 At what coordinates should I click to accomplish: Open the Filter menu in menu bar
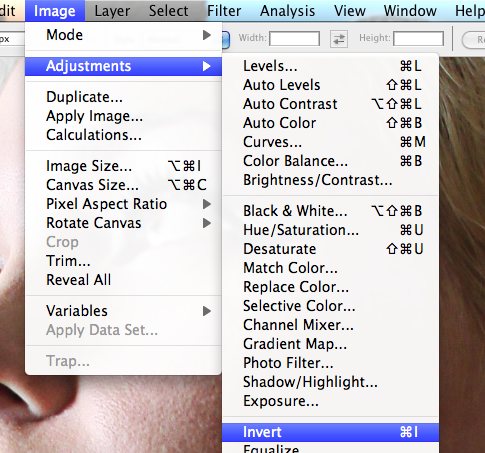[224, 11]
